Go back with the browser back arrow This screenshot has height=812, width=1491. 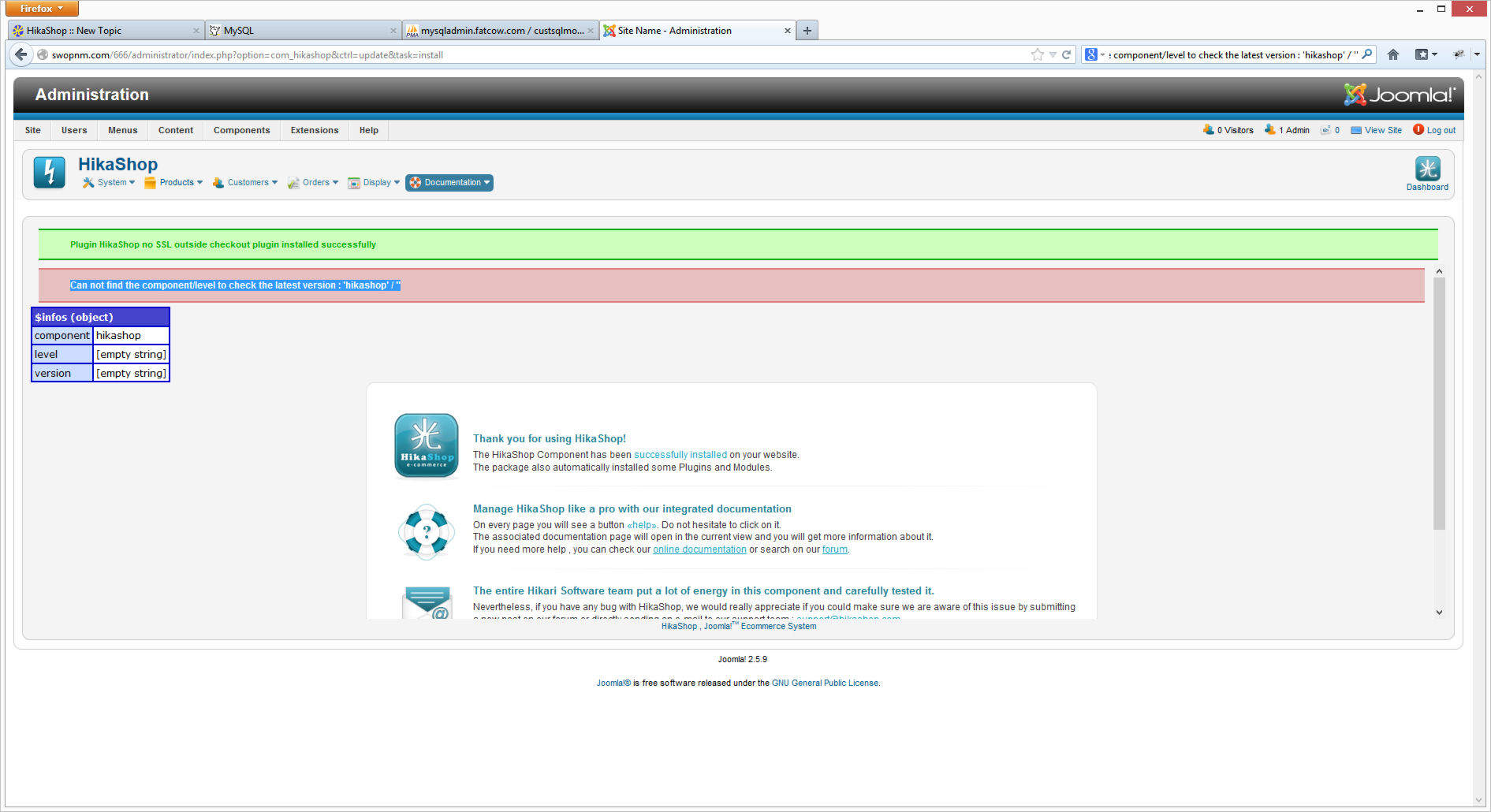click(21, 54)
